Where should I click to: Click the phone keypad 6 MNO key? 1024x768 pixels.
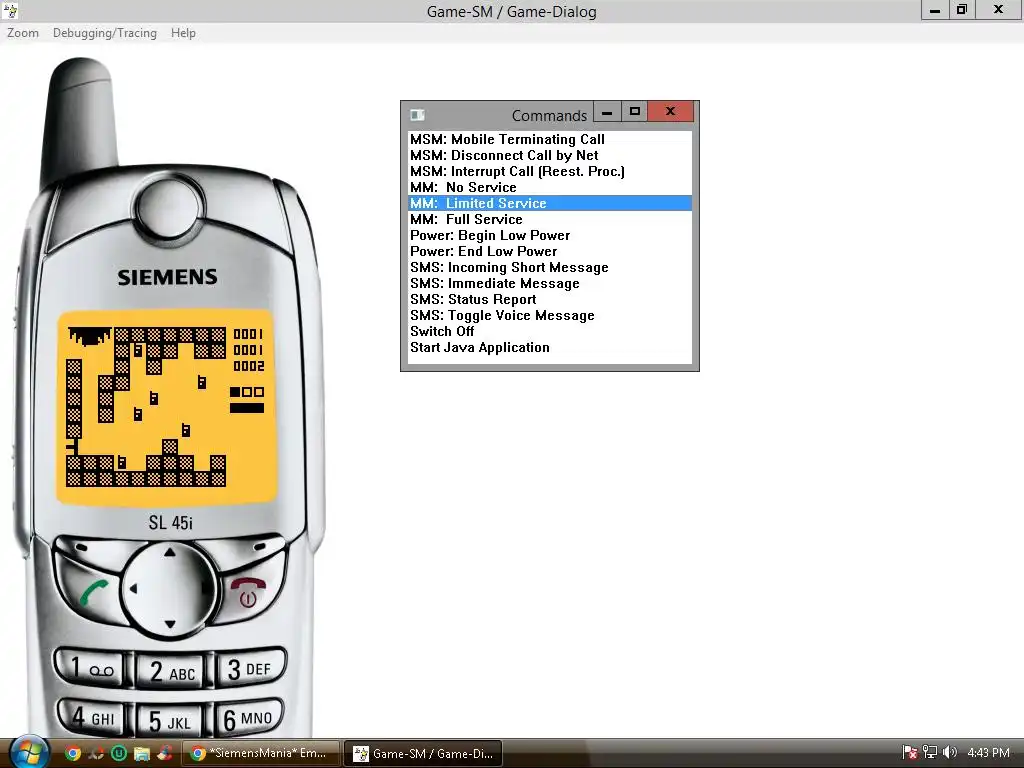[x=249, y=718]
